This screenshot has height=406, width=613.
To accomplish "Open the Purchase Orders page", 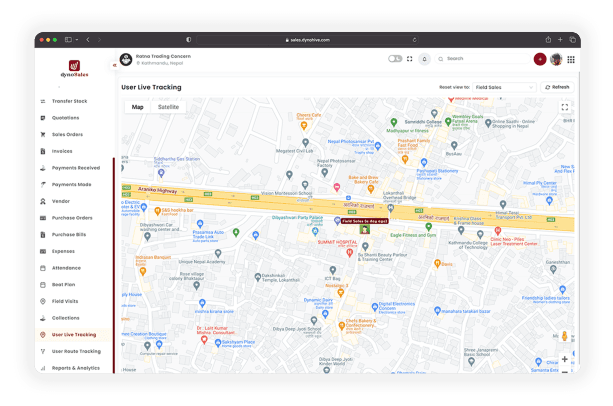I will [x=72, y=218].
